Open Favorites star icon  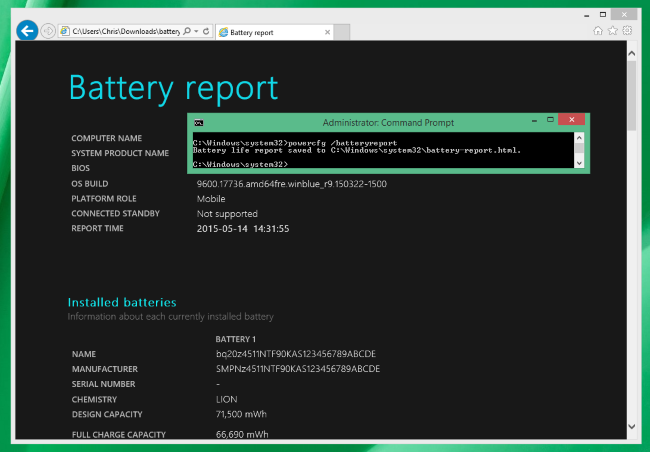coord(613,31)
